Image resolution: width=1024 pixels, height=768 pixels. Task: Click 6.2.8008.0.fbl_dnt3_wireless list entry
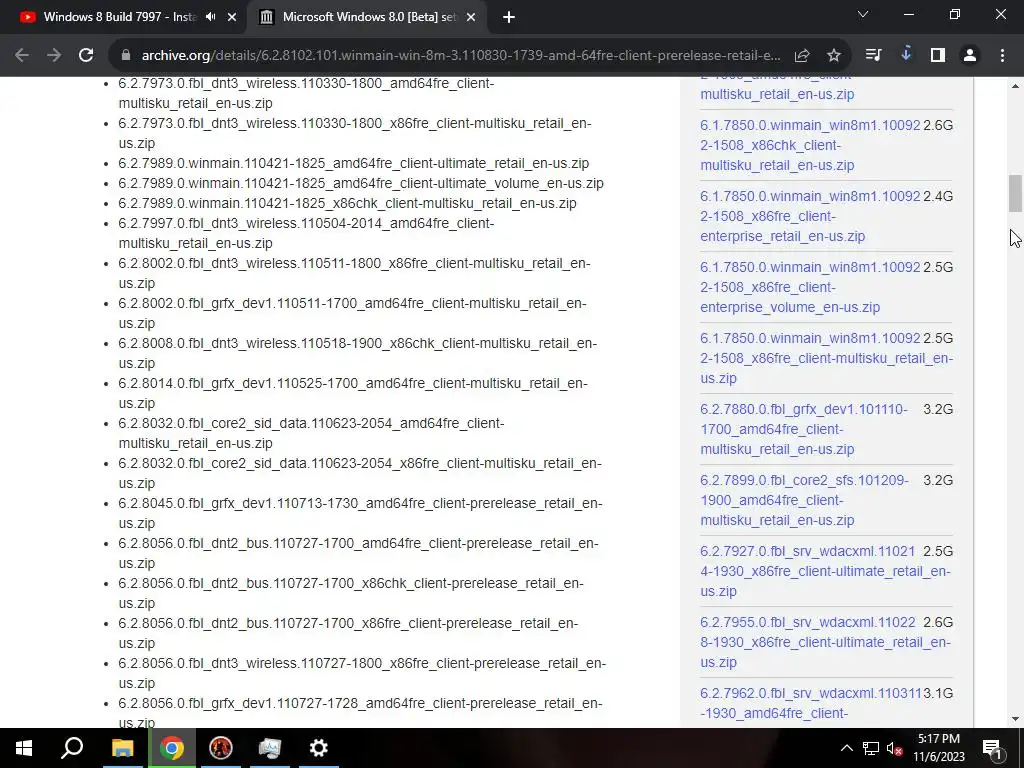click(357, 353)
